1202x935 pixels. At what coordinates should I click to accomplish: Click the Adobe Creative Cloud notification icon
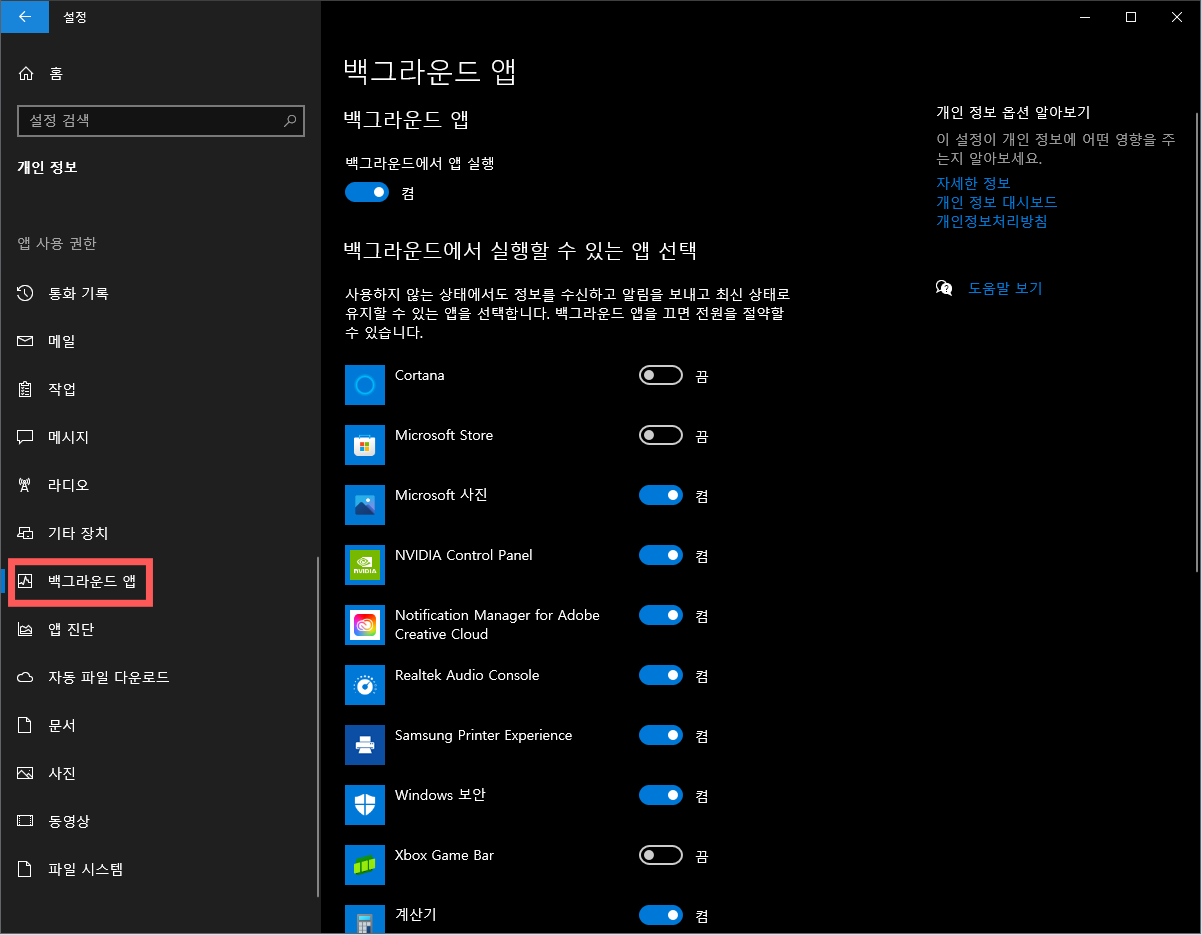click(365, 625)
